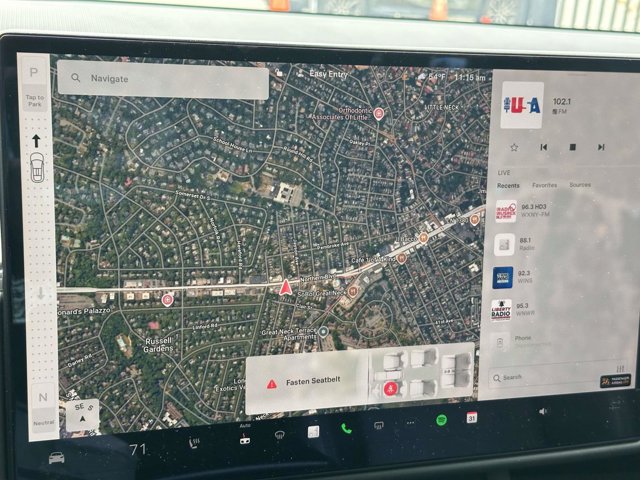
Task: Tap the Cafe restaurant pin on the map
Action: coord(402,258)
